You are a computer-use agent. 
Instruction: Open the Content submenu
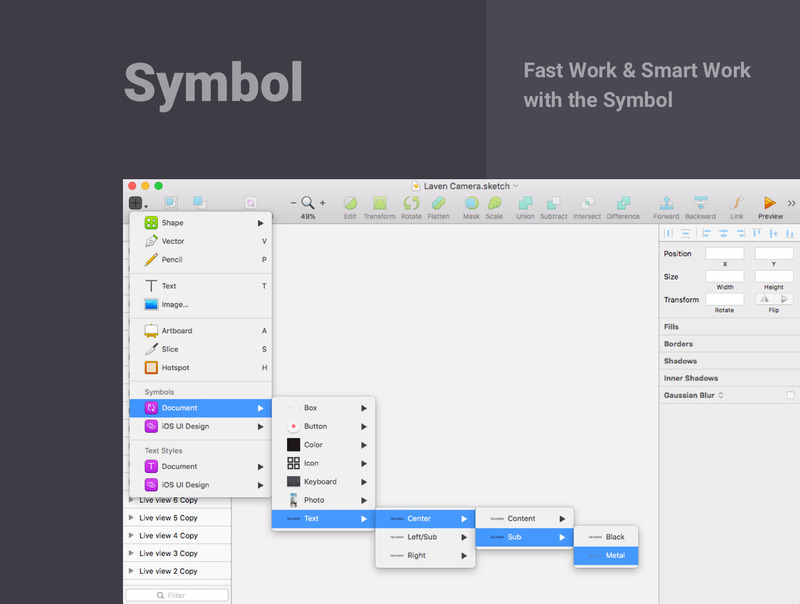coord(524,519)
